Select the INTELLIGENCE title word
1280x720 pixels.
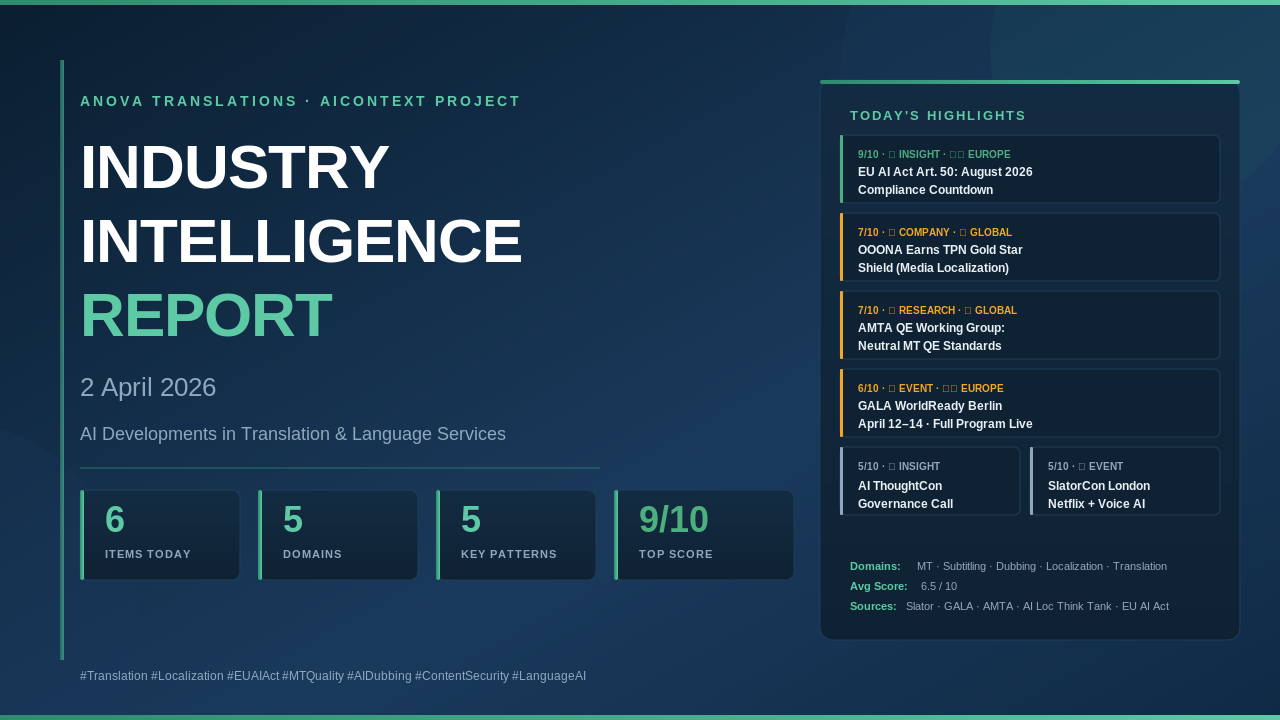click(301, 241)
